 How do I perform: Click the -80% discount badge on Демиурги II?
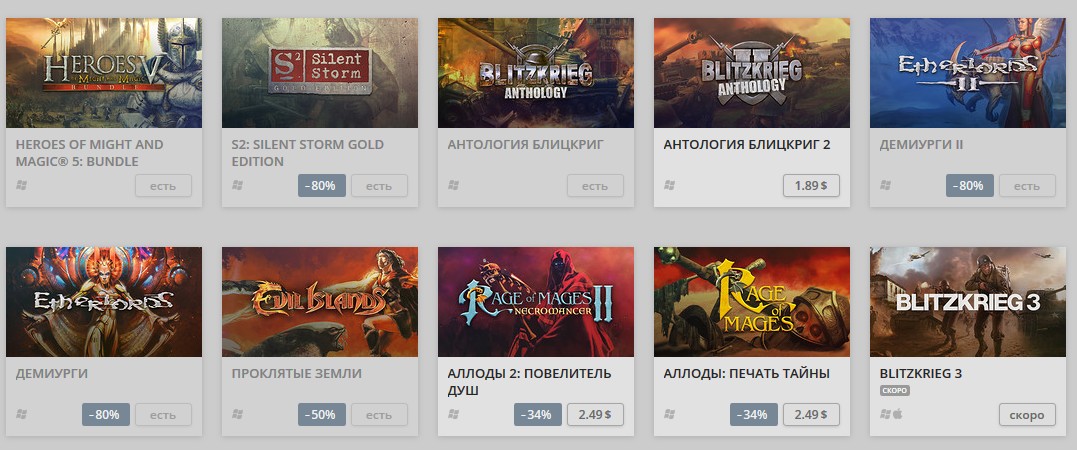pyautogui.click(x=969, y=185)
